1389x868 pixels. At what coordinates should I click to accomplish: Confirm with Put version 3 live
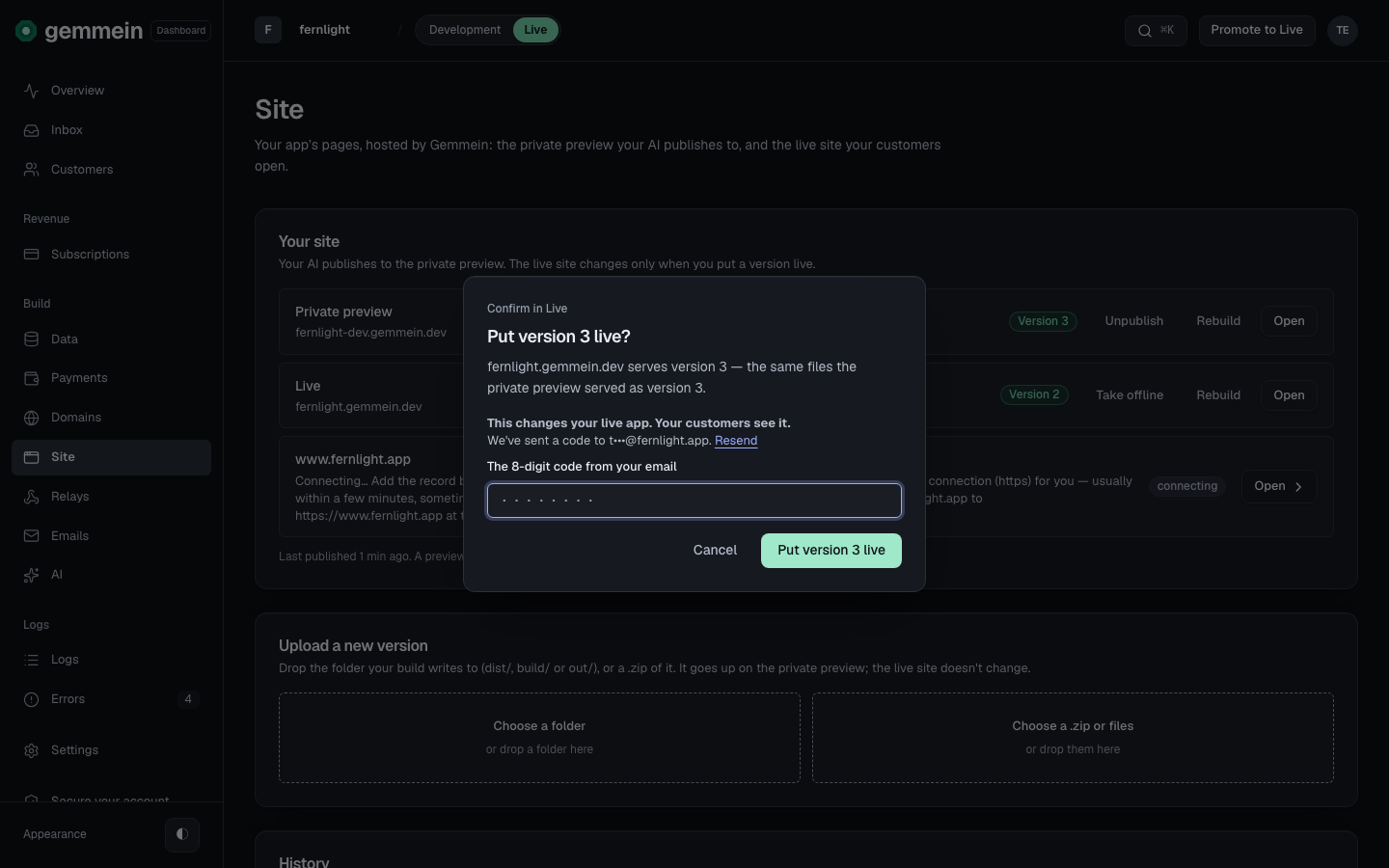point(831,551)
